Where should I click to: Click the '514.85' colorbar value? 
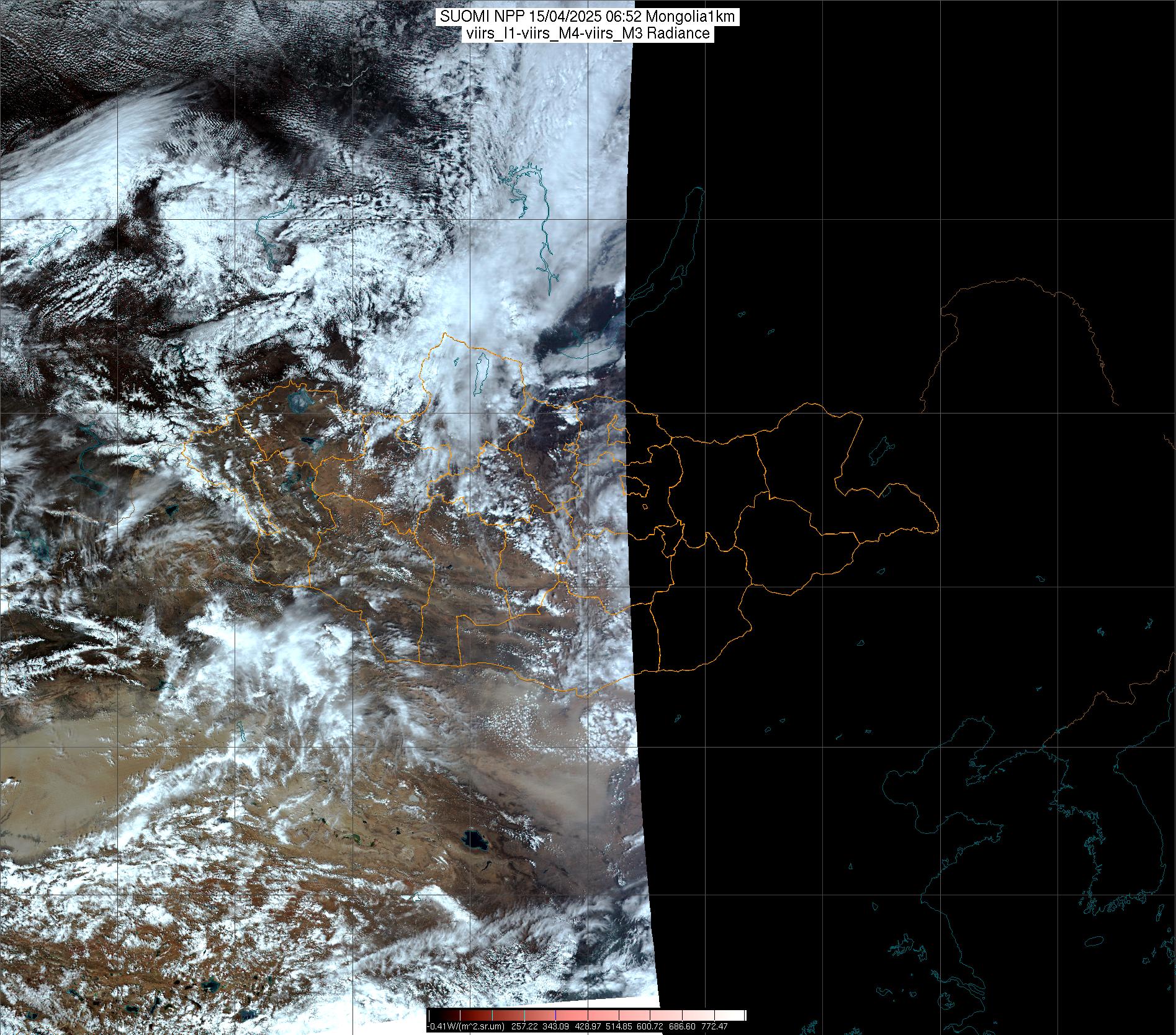619,1026
